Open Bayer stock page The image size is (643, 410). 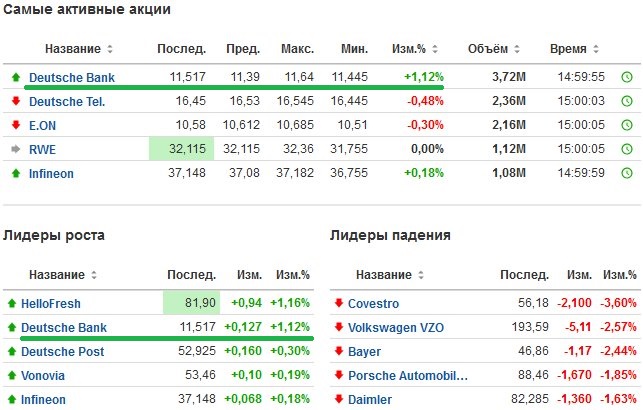(364, 352)
